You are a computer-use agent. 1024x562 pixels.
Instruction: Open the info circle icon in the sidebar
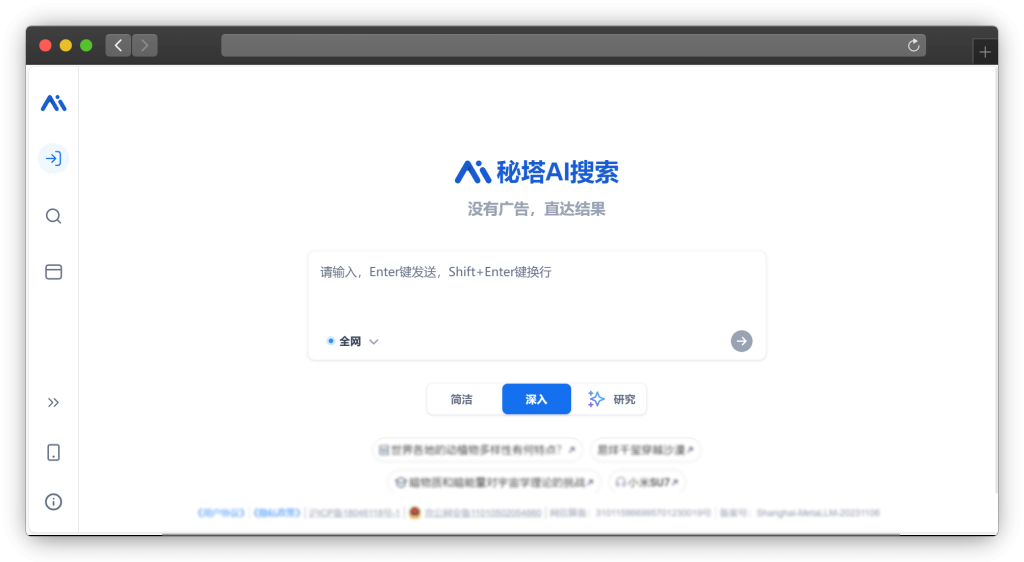pyautogui.click(x=54, y=501)
